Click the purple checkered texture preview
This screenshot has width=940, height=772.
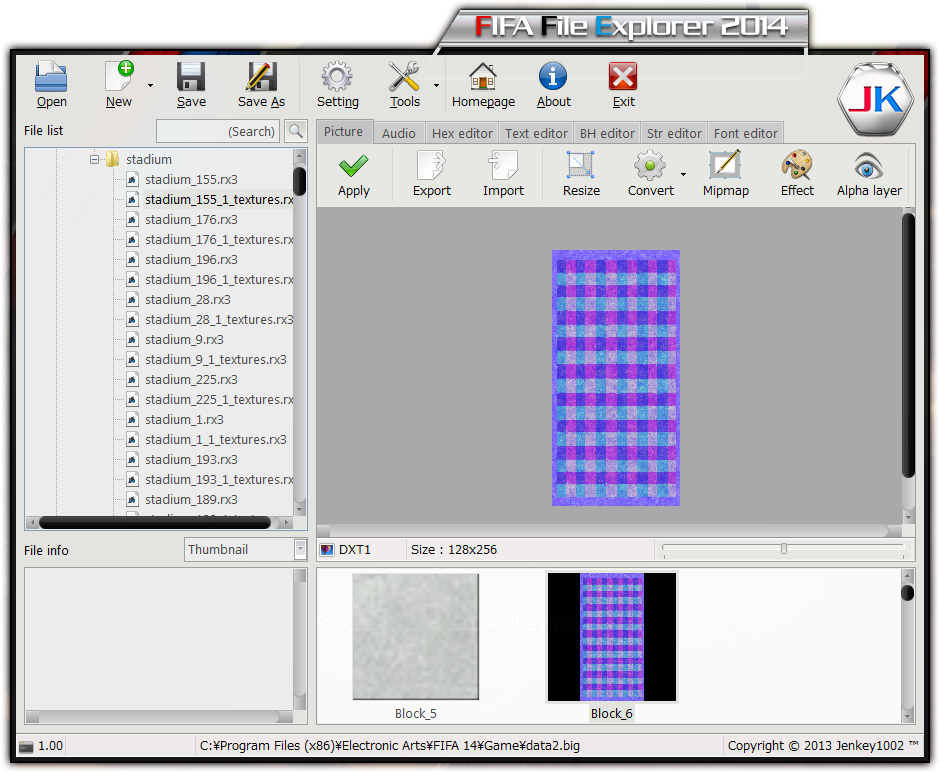[616, 378]
